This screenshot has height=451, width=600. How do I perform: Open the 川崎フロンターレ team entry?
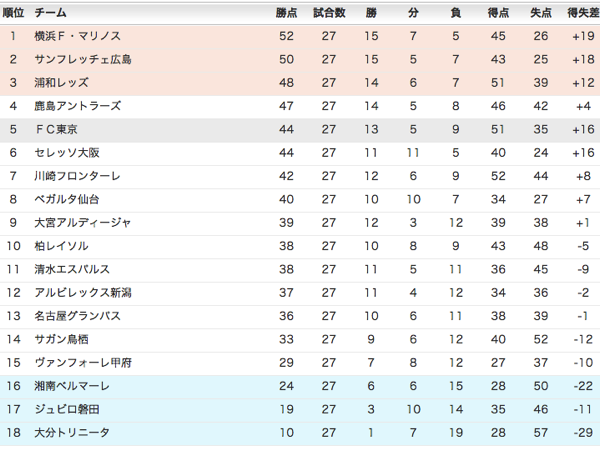point(77,176)
